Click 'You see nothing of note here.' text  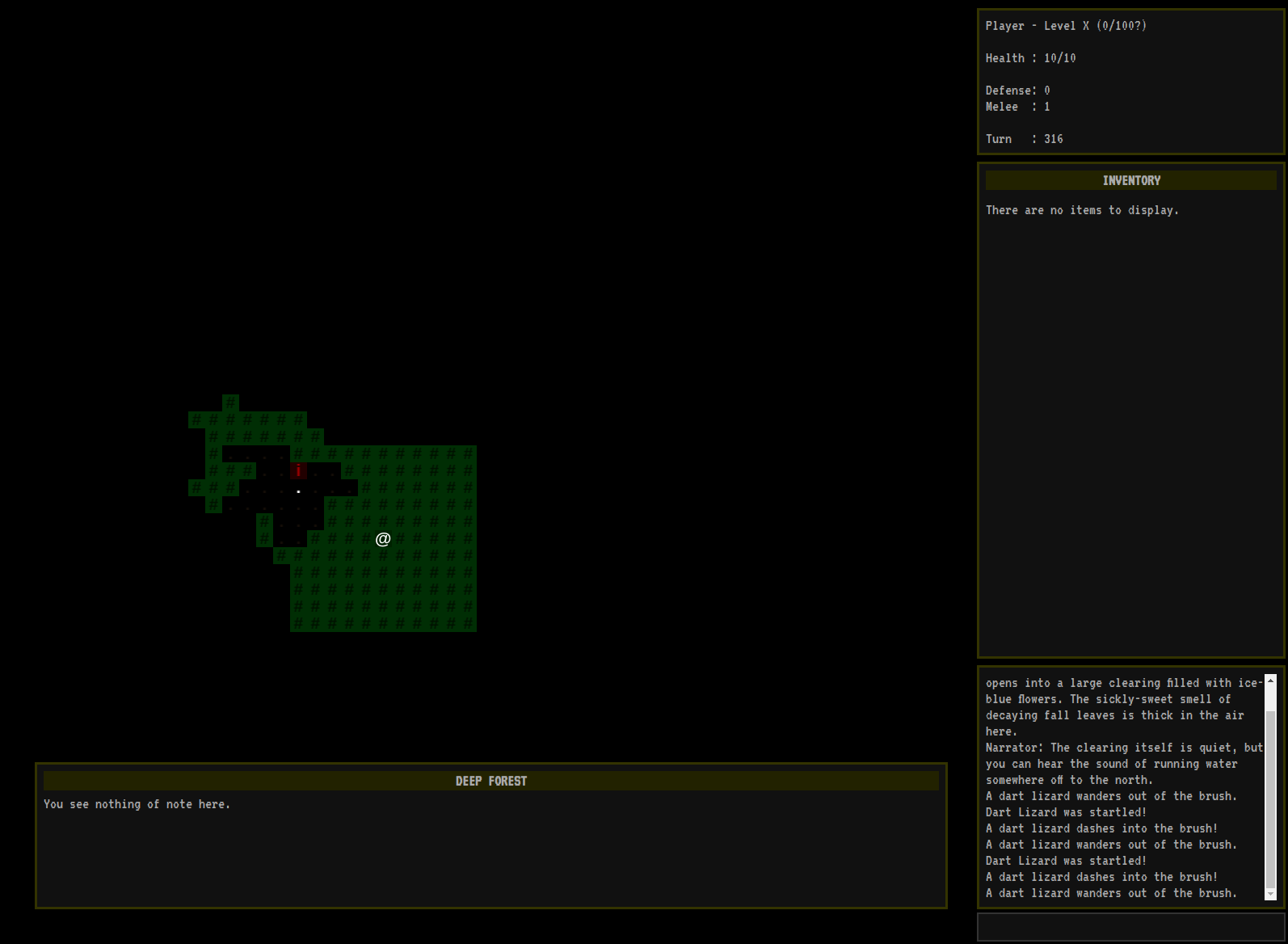[137, 804]
